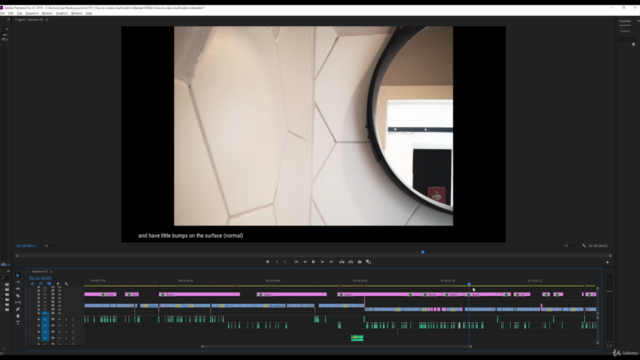Open Program panel menu icon
This screenshot has height=360, width=640.
47,20
